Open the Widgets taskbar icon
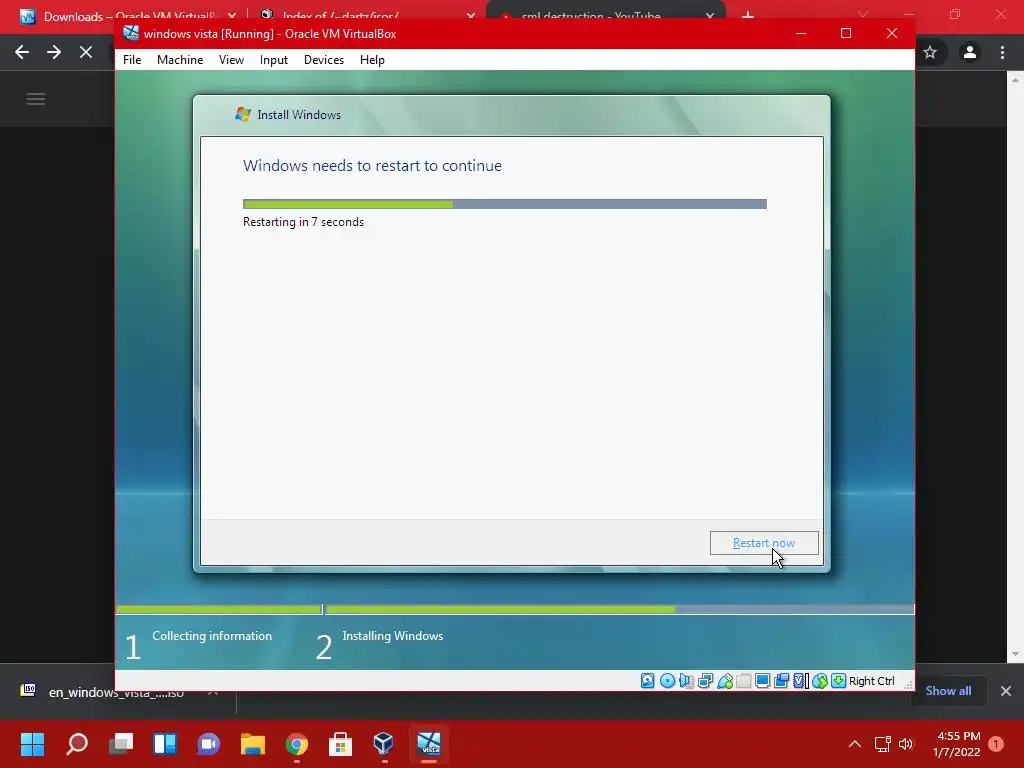1024x768 pixels. point(165,744)
